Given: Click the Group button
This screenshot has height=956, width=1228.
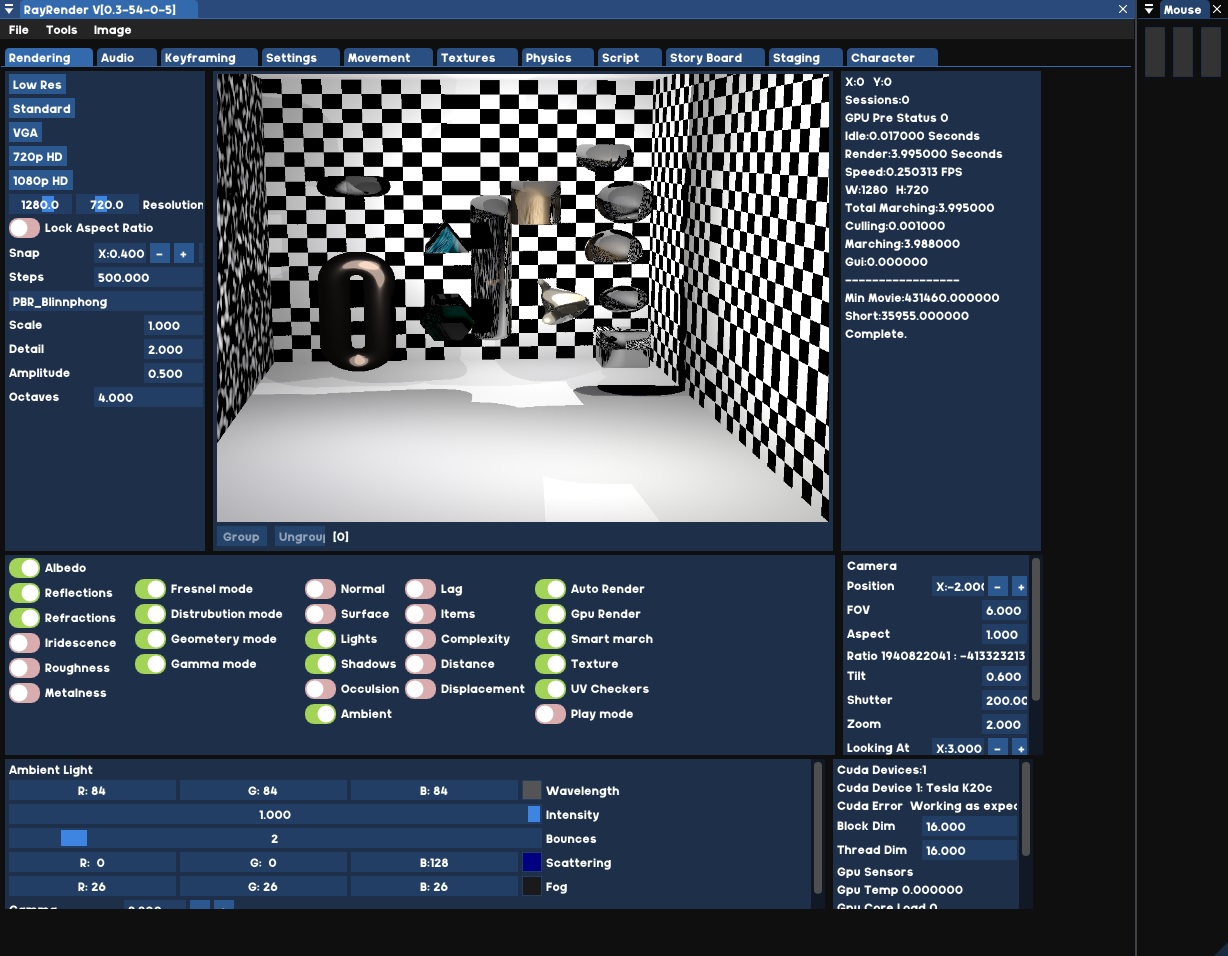Looking at the screenshot, I should click(x=241, y=537).
